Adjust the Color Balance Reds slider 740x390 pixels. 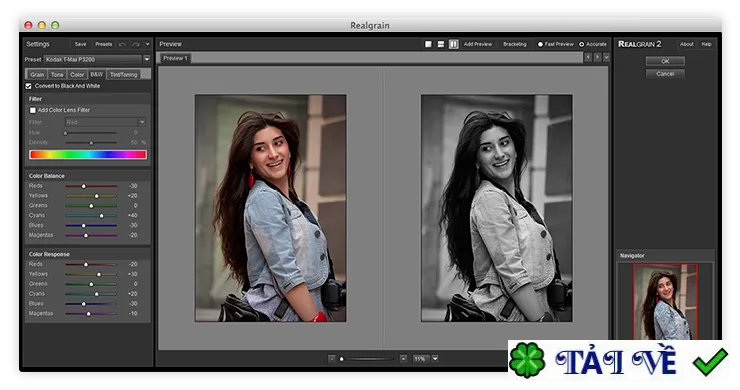click(x=91, y=186)
